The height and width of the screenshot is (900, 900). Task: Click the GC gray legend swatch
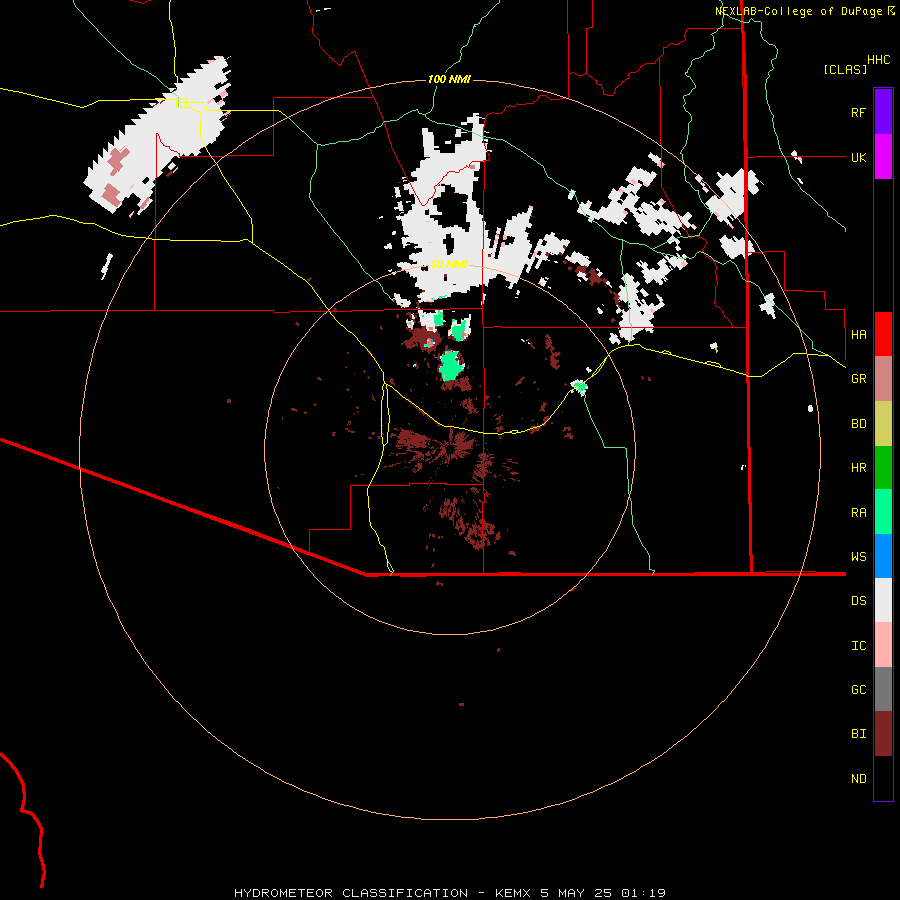(883, 689)
